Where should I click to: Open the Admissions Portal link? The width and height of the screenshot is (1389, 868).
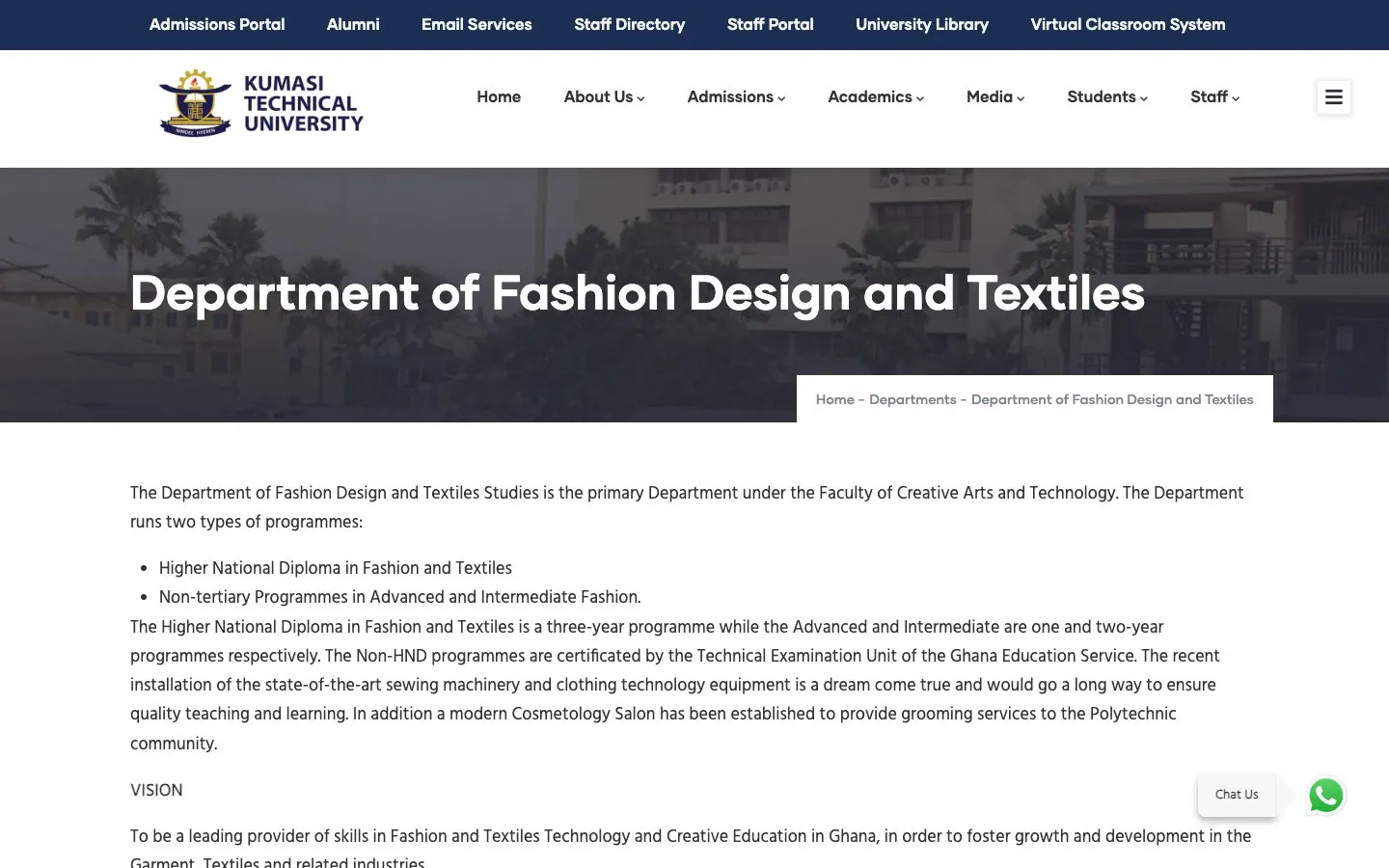coord(217,24)
